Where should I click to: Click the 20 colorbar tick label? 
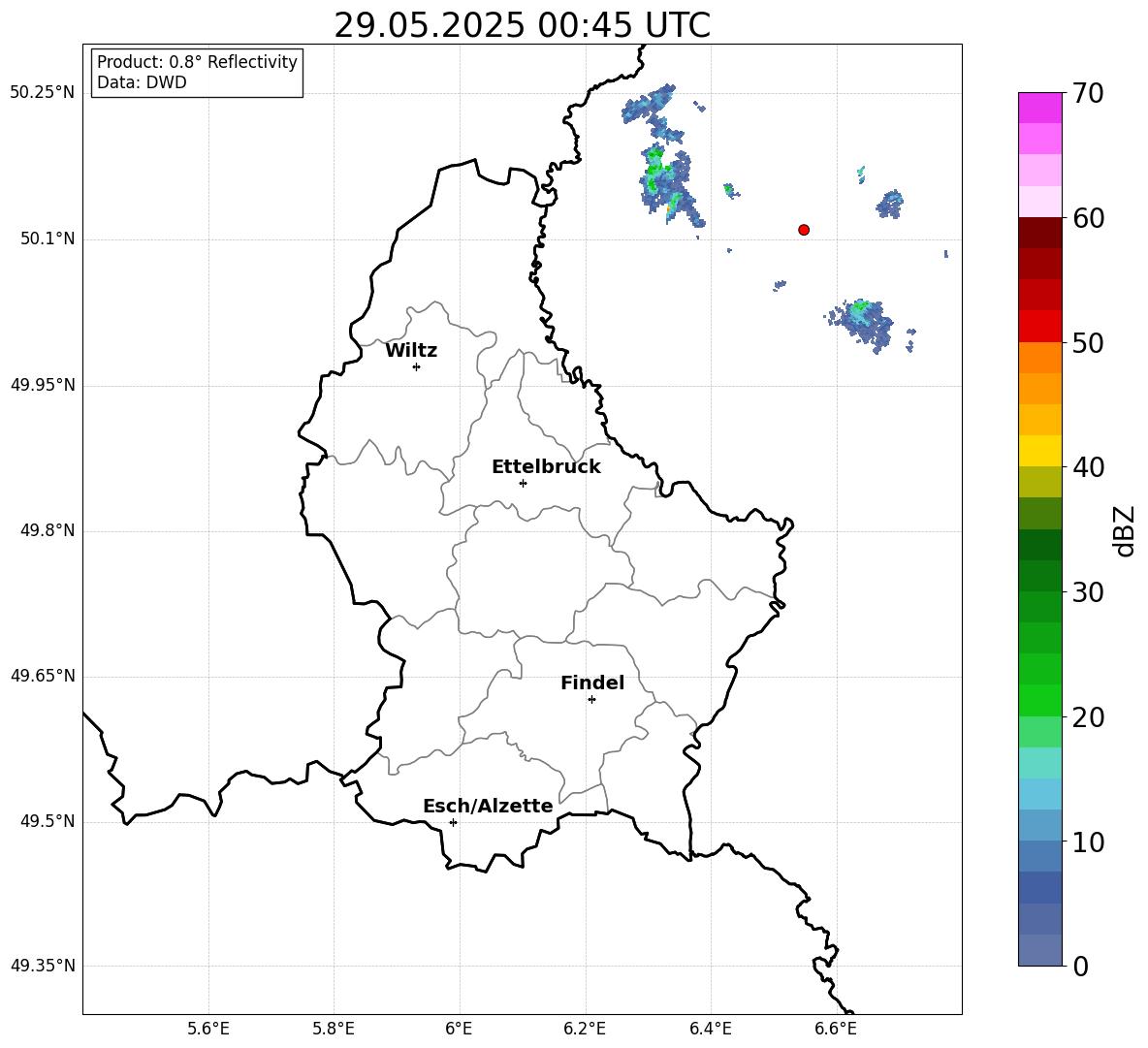pos(1089,717)
